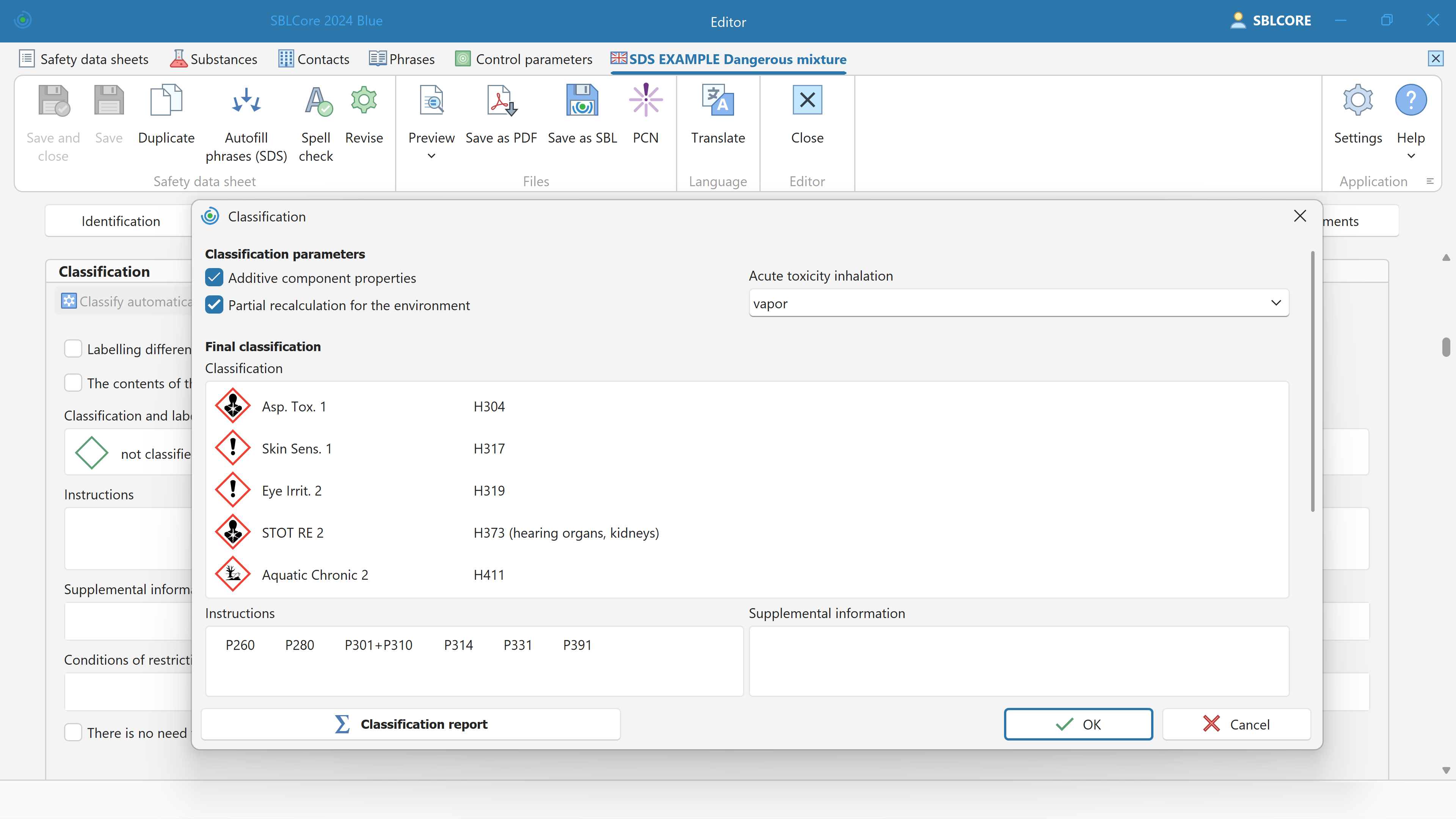Uncheck Additive component properties
Screen dimensions: 1456x819
click(214, 278)
